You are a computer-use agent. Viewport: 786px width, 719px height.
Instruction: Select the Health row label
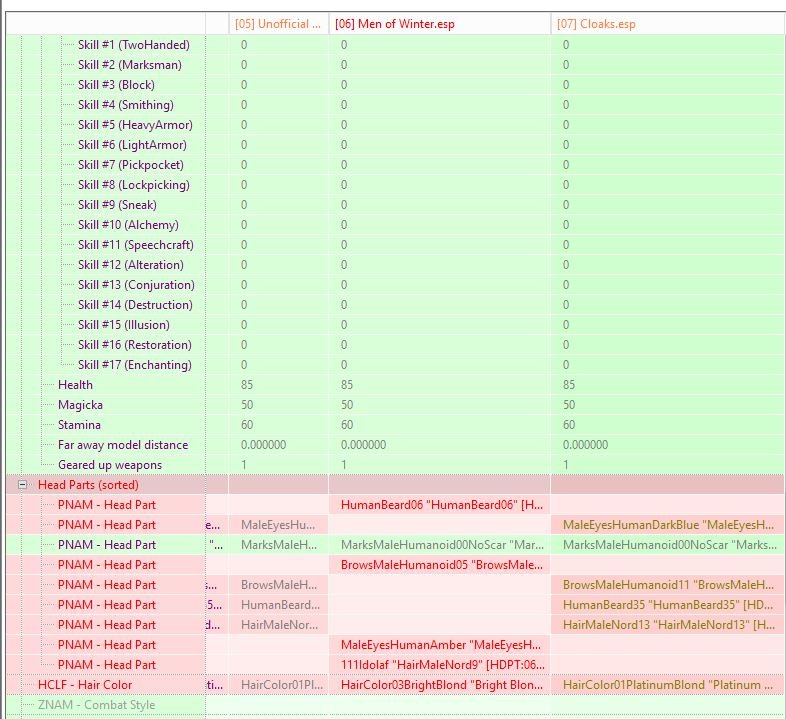75,385
